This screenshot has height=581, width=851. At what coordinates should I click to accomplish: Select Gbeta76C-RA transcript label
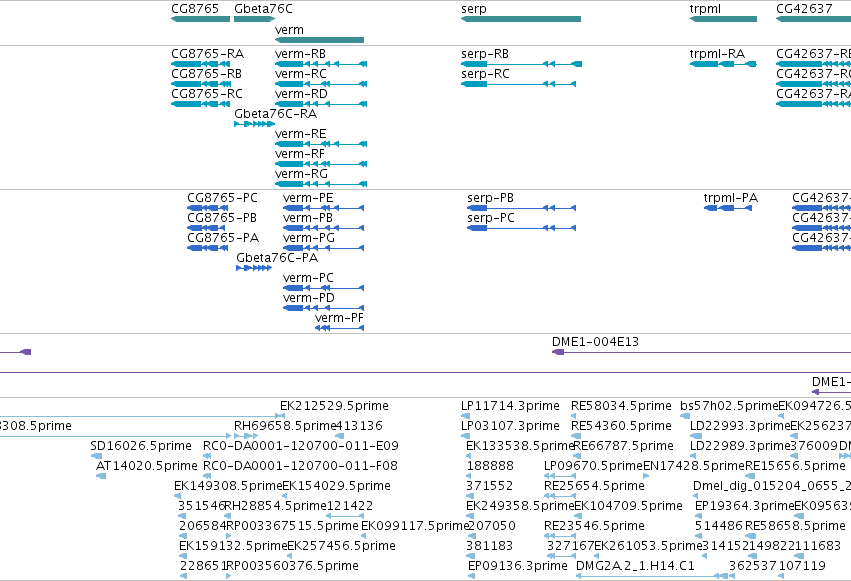pyautogui.click(x=275, y=114)
